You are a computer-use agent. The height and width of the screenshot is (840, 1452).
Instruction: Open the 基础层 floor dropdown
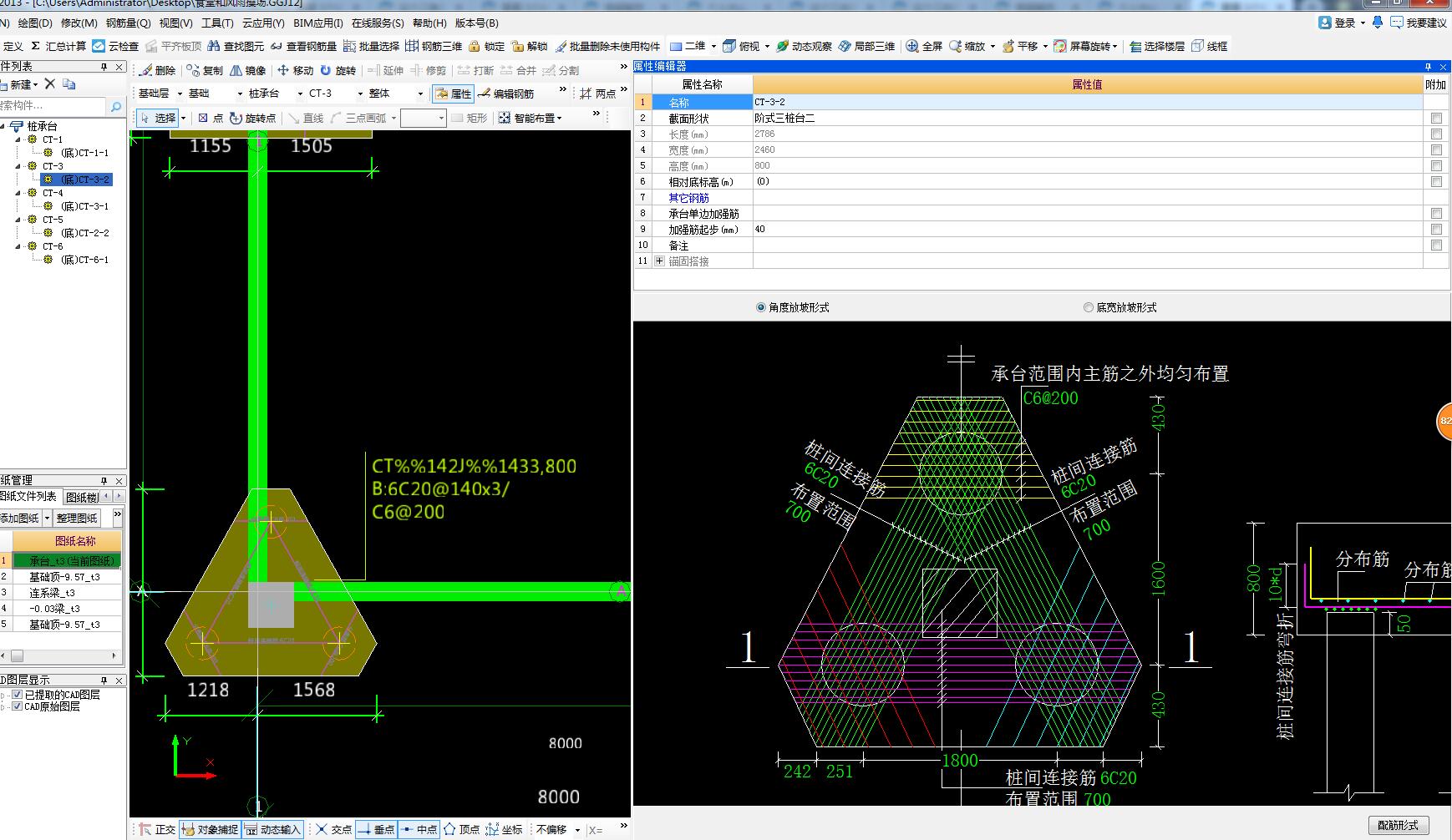tap(180, 94)
